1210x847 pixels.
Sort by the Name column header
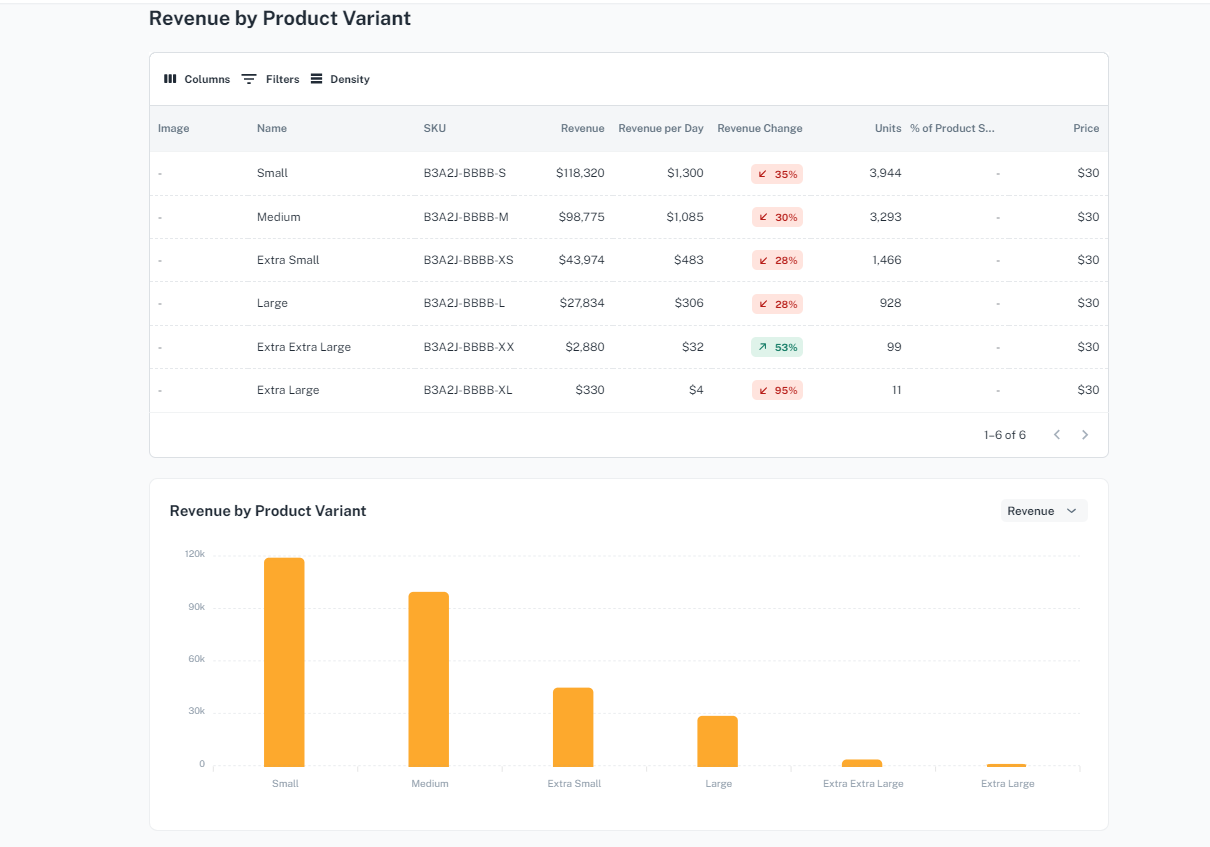click(272, 128)
